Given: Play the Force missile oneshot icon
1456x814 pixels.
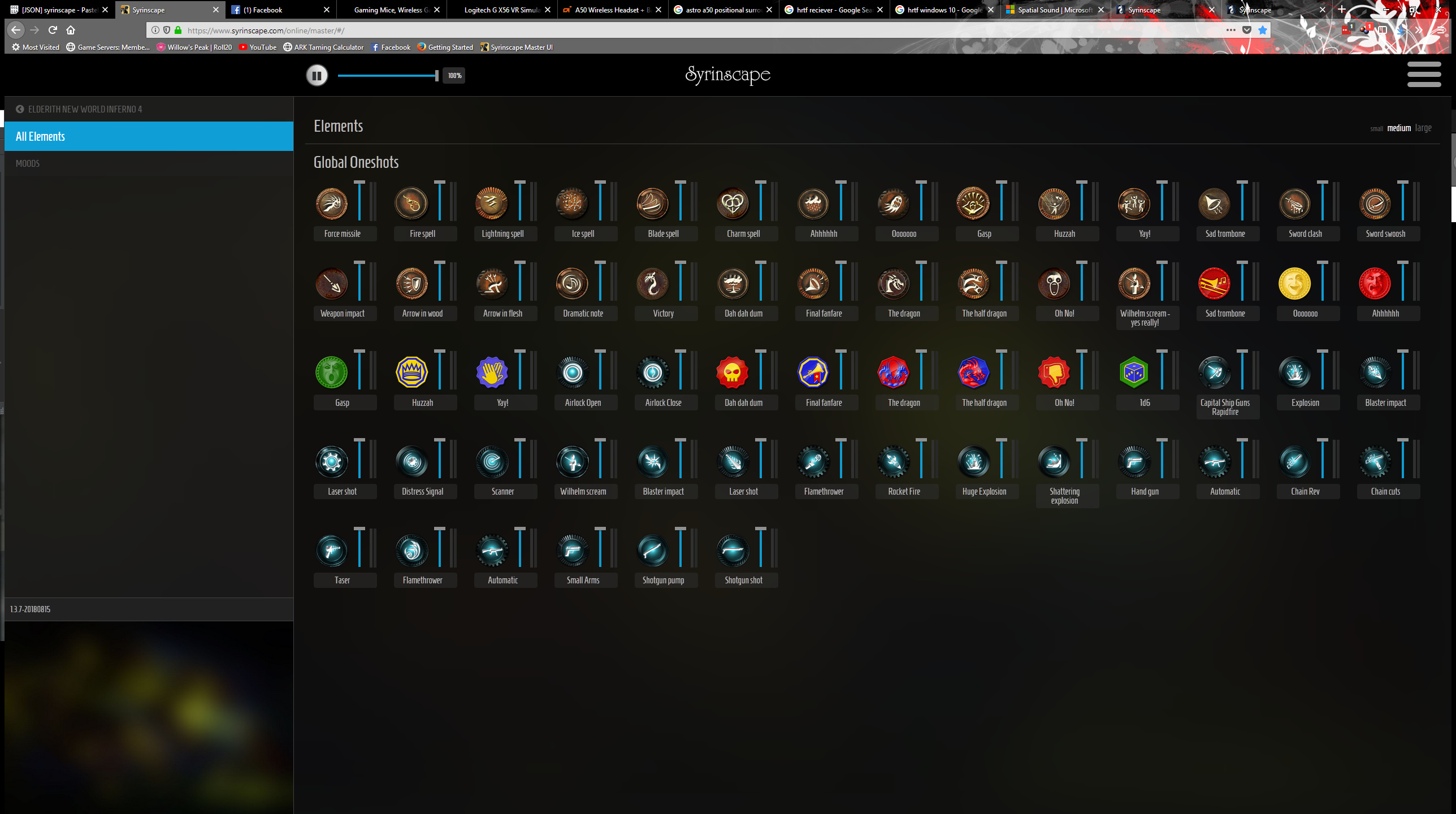Looking at the screenshot, I should pyautogui.click(x=331, y=203).
